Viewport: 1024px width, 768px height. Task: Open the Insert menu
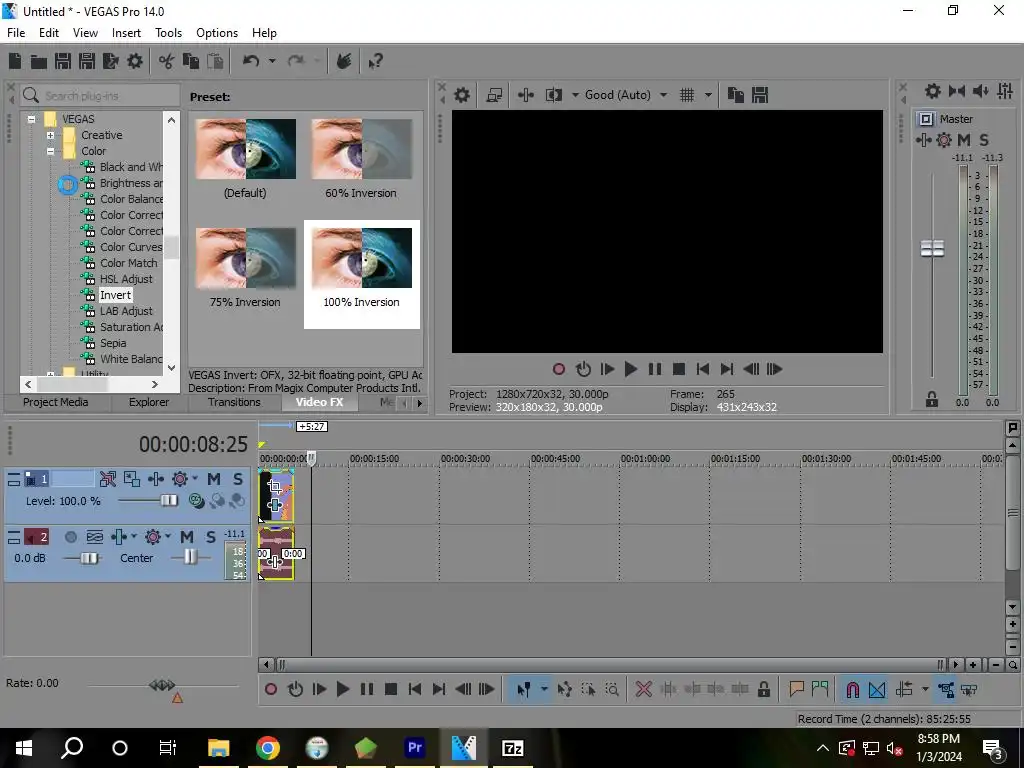[x=126, y=33]
